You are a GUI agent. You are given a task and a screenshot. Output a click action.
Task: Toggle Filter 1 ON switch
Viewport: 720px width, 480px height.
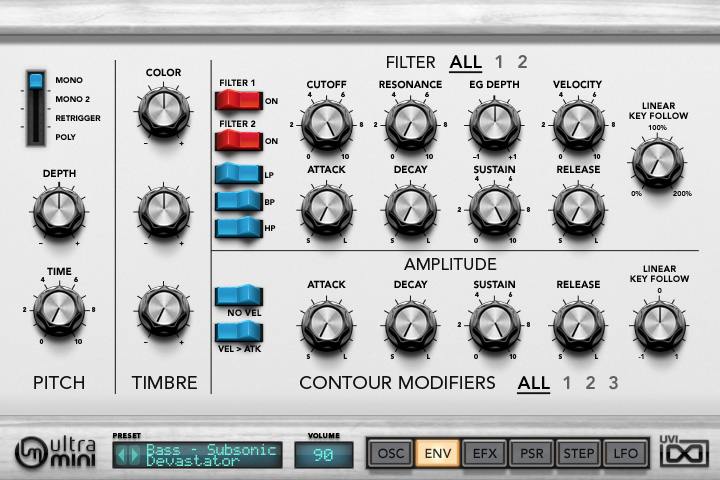[x=239, y=100]
